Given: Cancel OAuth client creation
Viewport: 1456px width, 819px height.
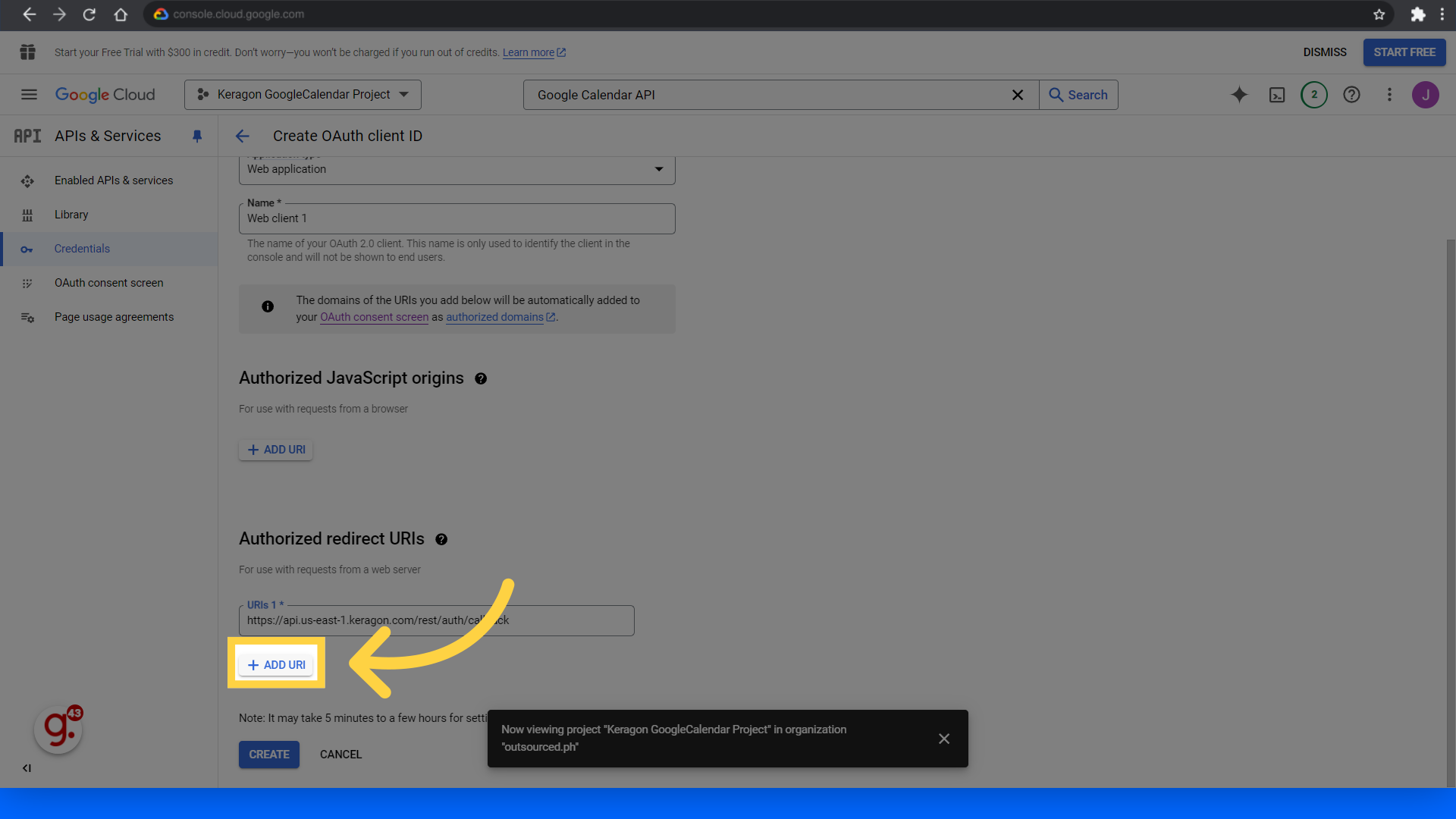Looking at the screenshot, I should 340,755.
